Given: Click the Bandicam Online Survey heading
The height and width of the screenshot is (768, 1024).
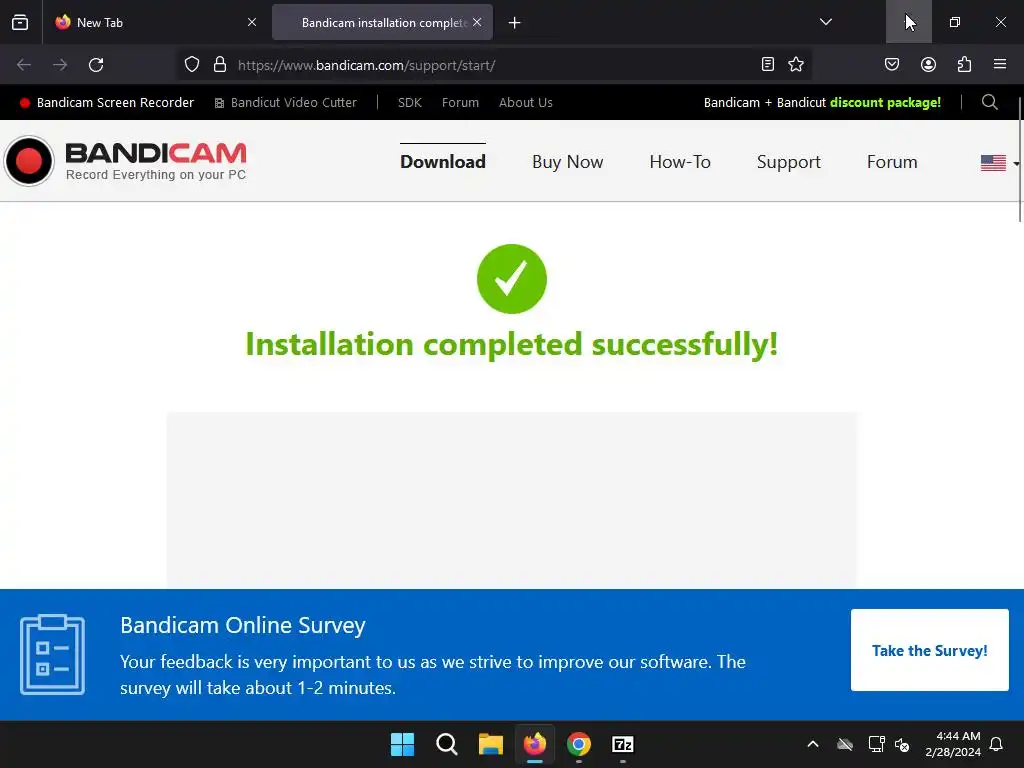Looking at the screenshot, I should pos(242,625).
